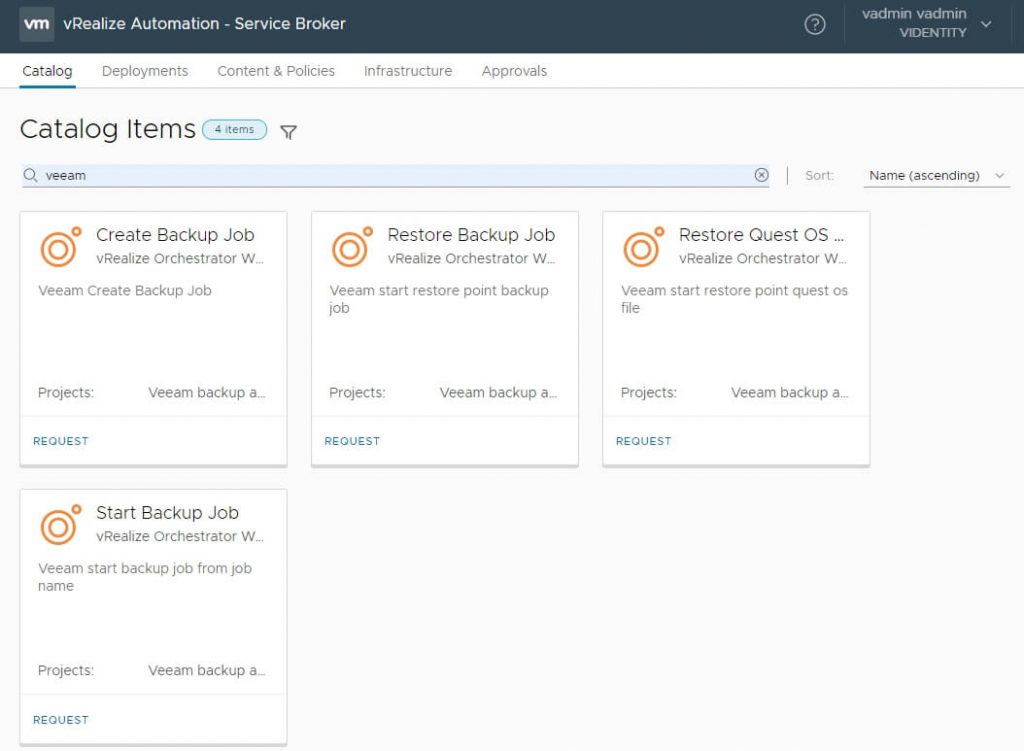Switch to the Deployments tab
Viewport: 1024px width, 751px height.
coord(145,71)
